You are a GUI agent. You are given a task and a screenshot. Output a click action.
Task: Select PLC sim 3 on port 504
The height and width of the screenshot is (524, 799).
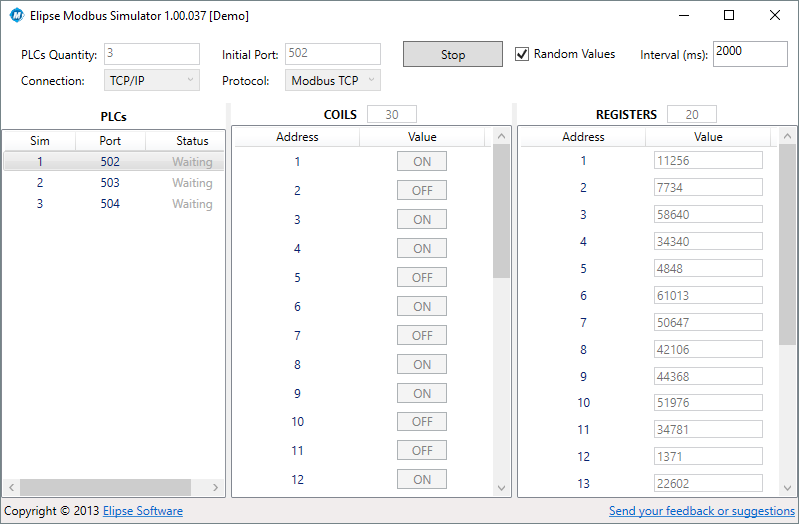click(x=110, y=204)
